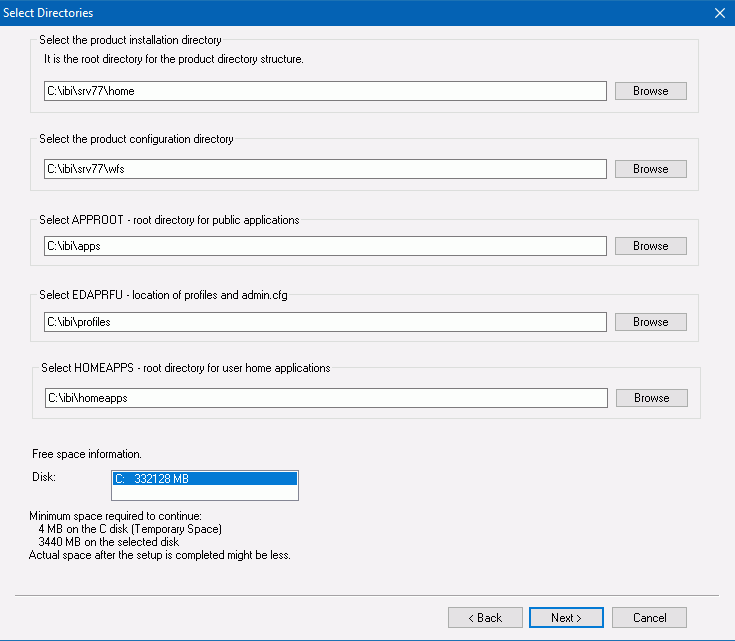Click the APPROOT directory path field
735x641 pixels.
coord(325,246)
